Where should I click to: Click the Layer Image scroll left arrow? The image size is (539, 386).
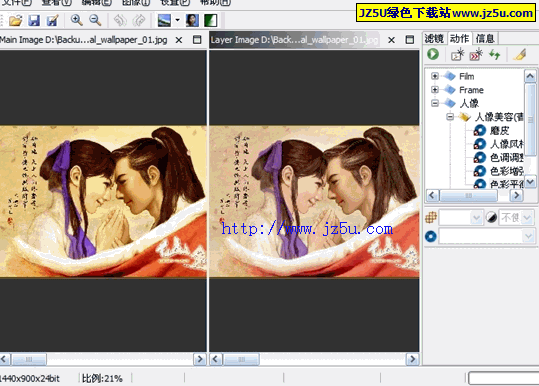(x=216, y=360)
